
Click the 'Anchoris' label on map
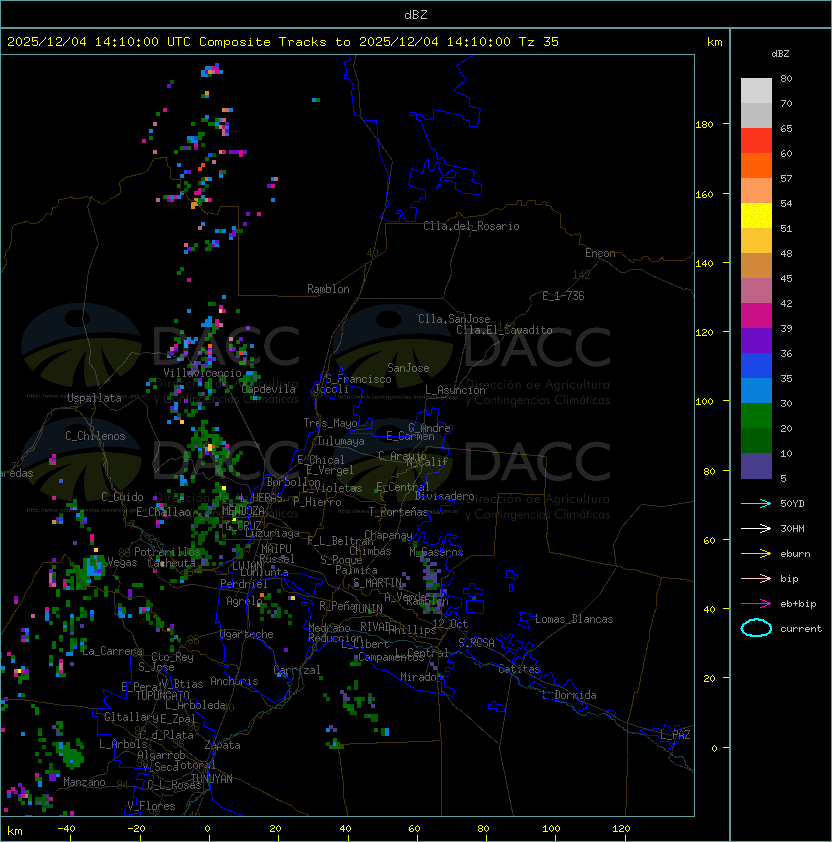tap(234, 681)
